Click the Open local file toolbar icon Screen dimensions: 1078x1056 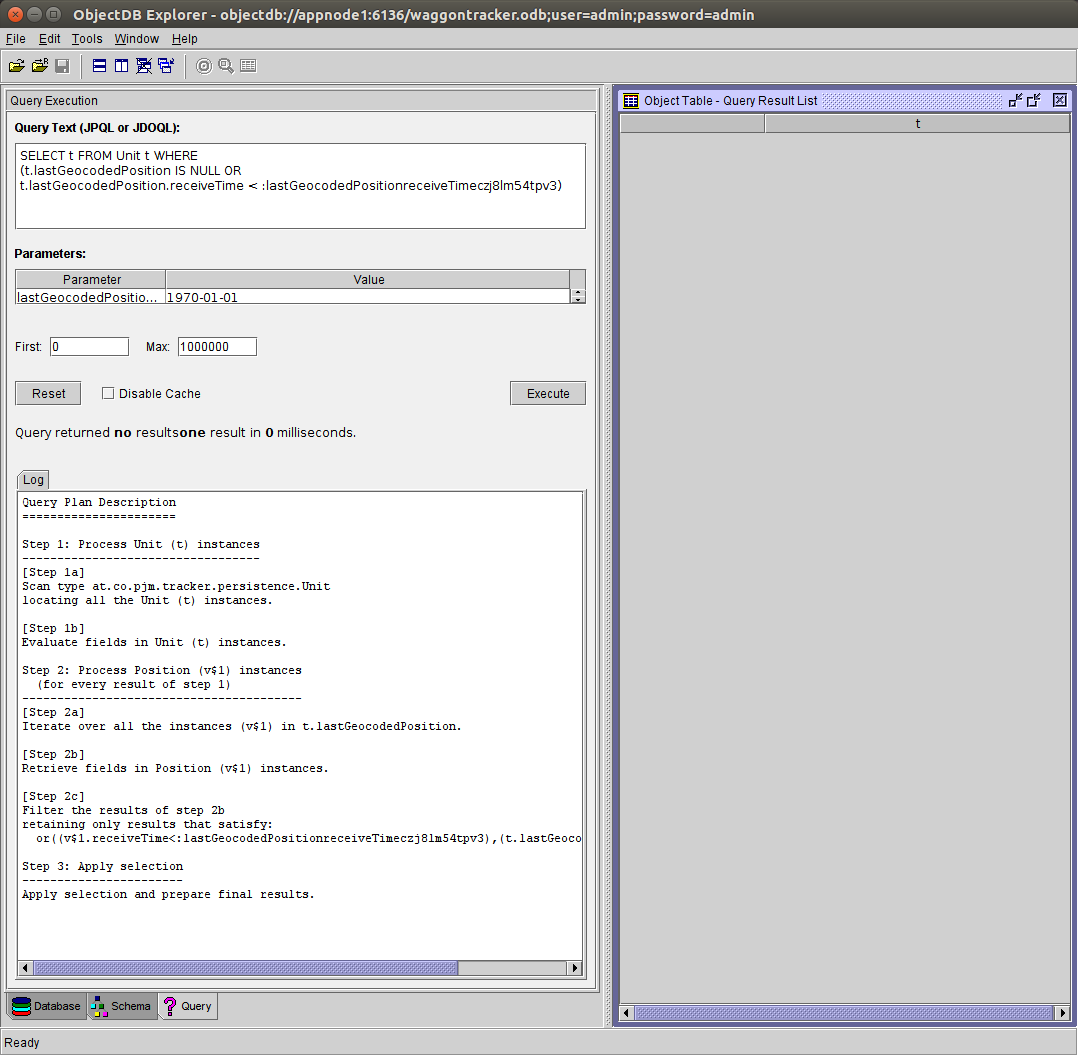tap(16, 66)
